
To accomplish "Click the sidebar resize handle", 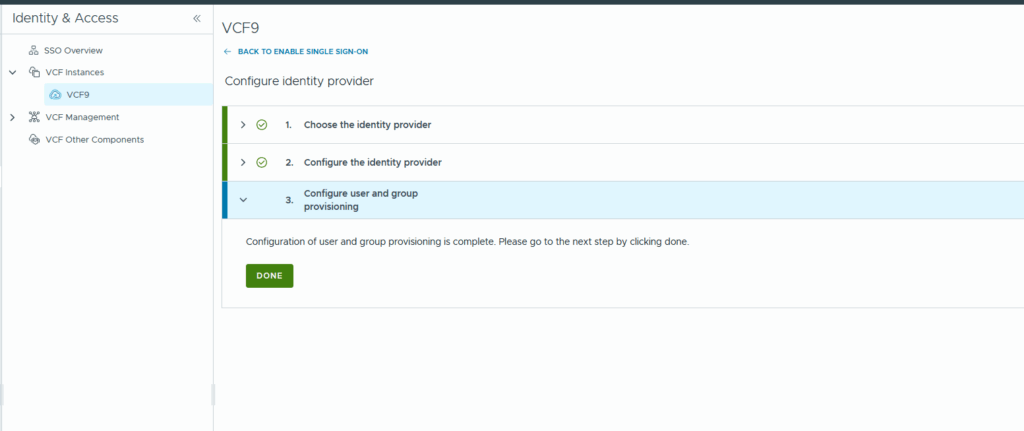I will click(x=213, y=395).
